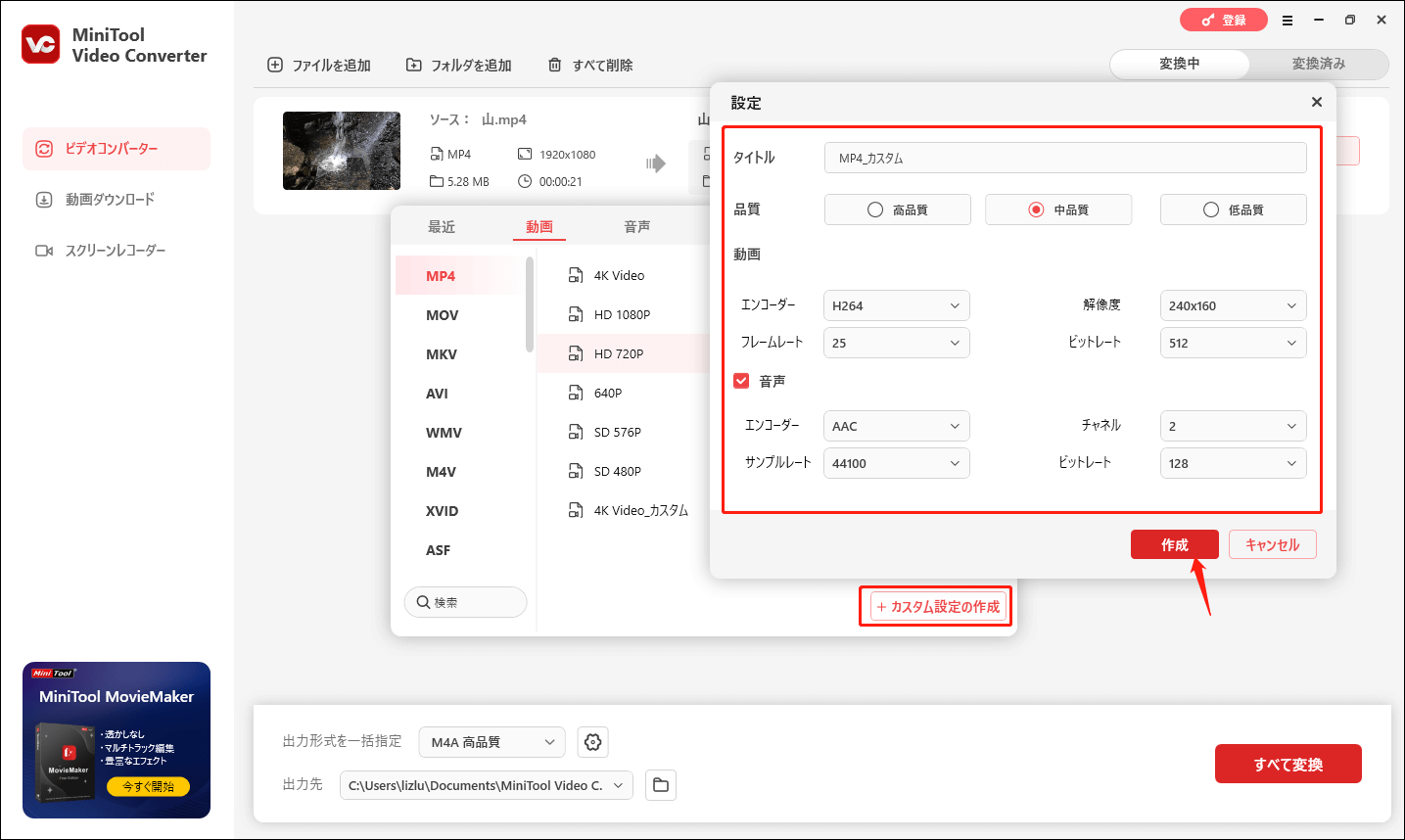This screenshot has width=1405, height=840.
Task: Click file icon next to 4K Video_カスタム
Action: tap(576, 510)
